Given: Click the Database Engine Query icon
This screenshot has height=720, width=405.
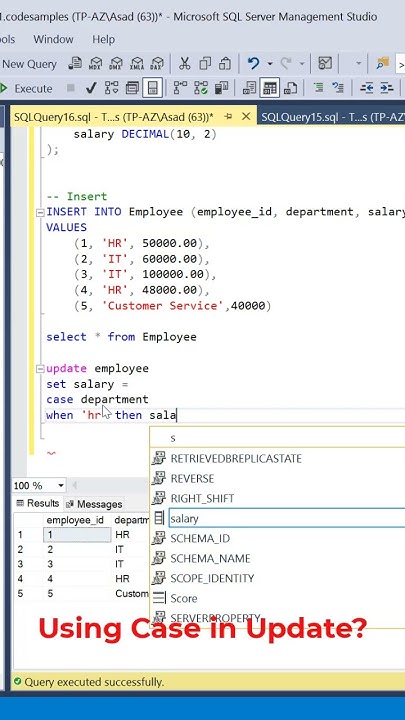Looking at the screenshot, I should click(x=75, y=63).
